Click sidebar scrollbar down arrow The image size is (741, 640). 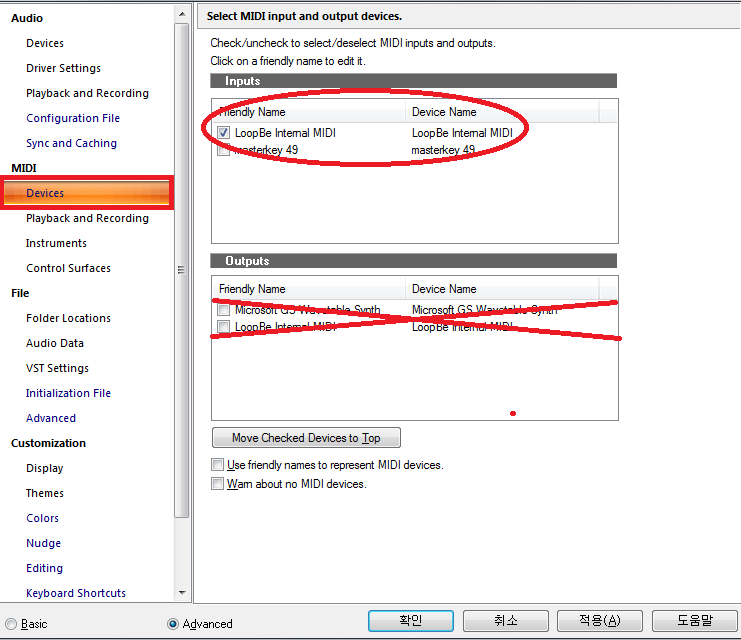click(182, 593)
